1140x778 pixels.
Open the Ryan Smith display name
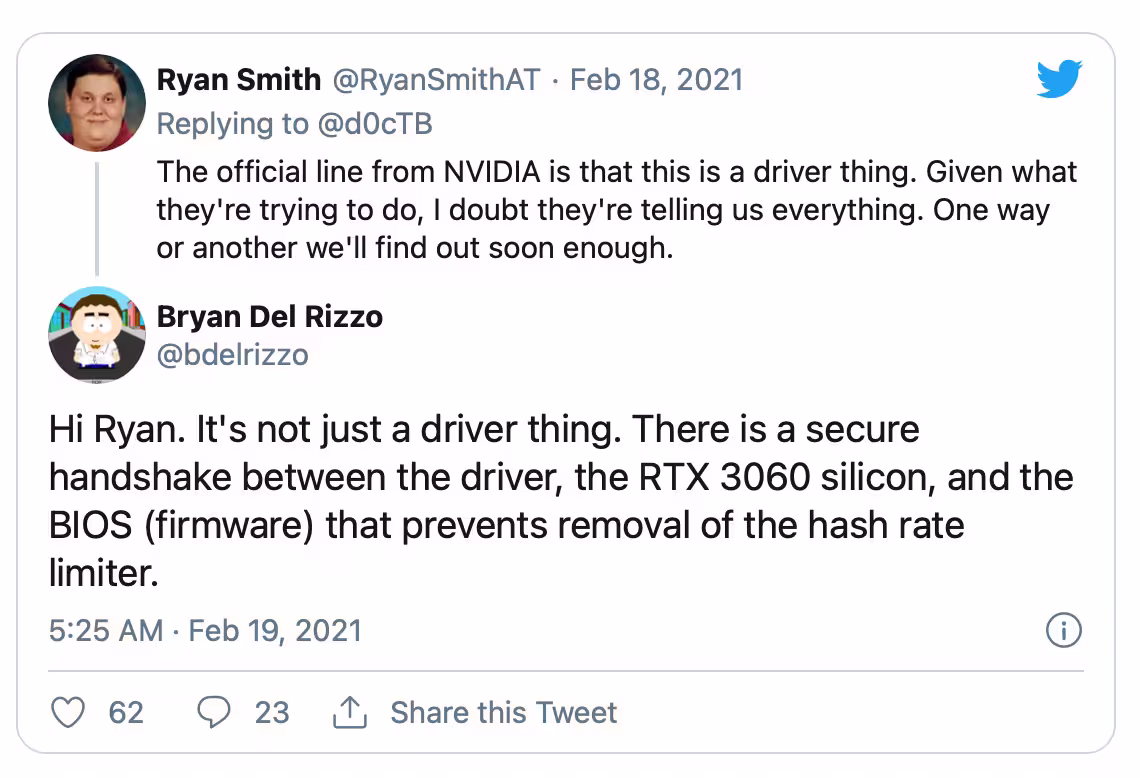pyautogui.click(x=238, y=79)
